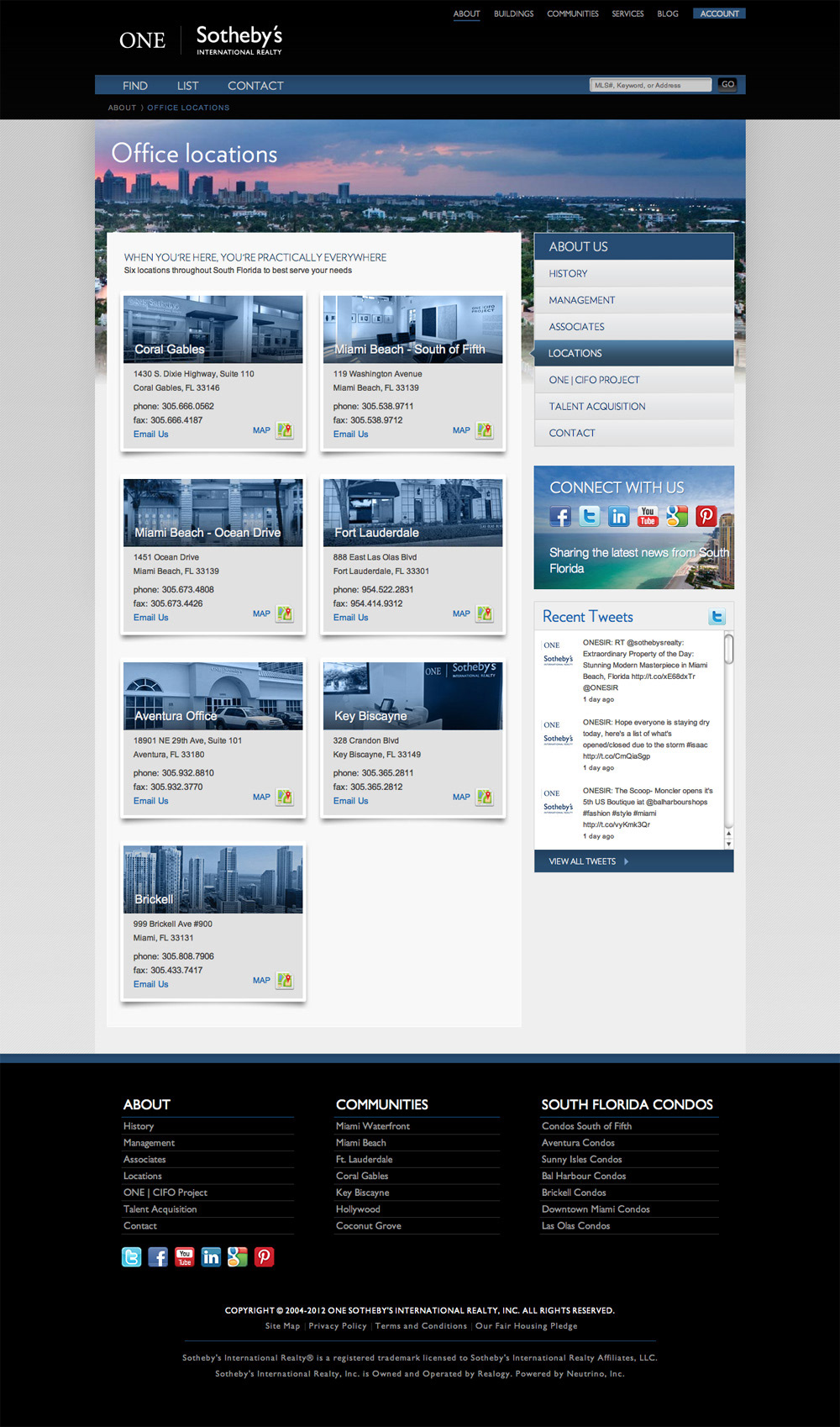Image resolution: width=840 pixels, height=1427 pixels.
Task: Open map icon for Brickell office
Action: (285, 980)
